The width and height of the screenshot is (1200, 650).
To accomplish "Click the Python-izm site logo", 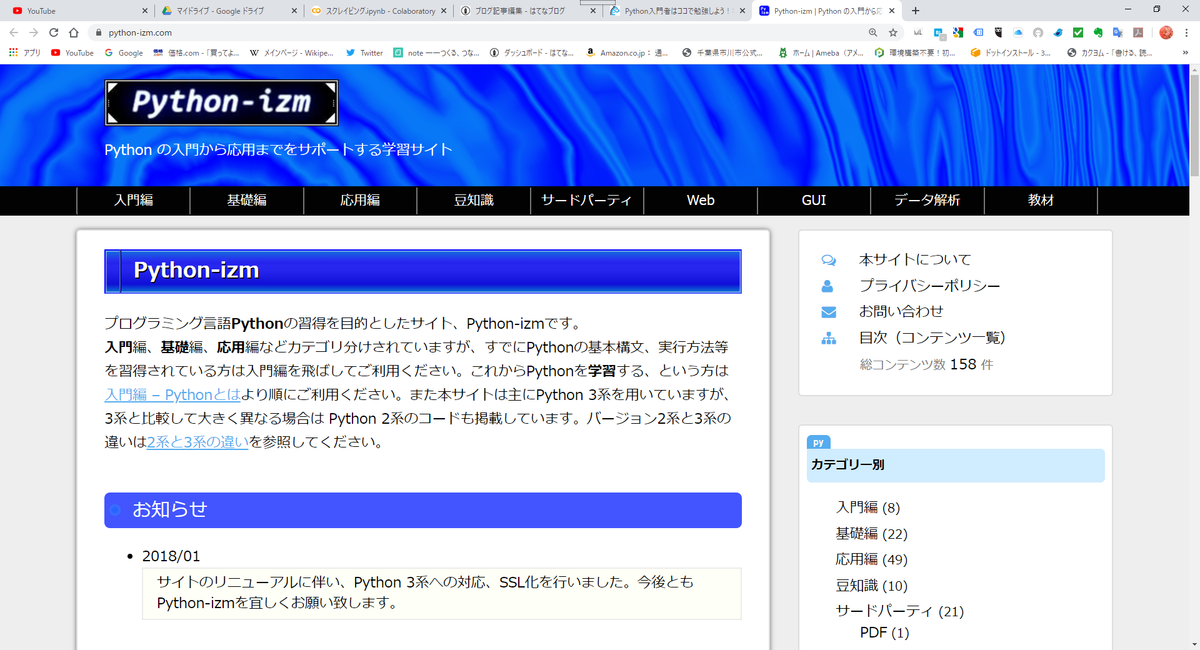I will [221, 102].
